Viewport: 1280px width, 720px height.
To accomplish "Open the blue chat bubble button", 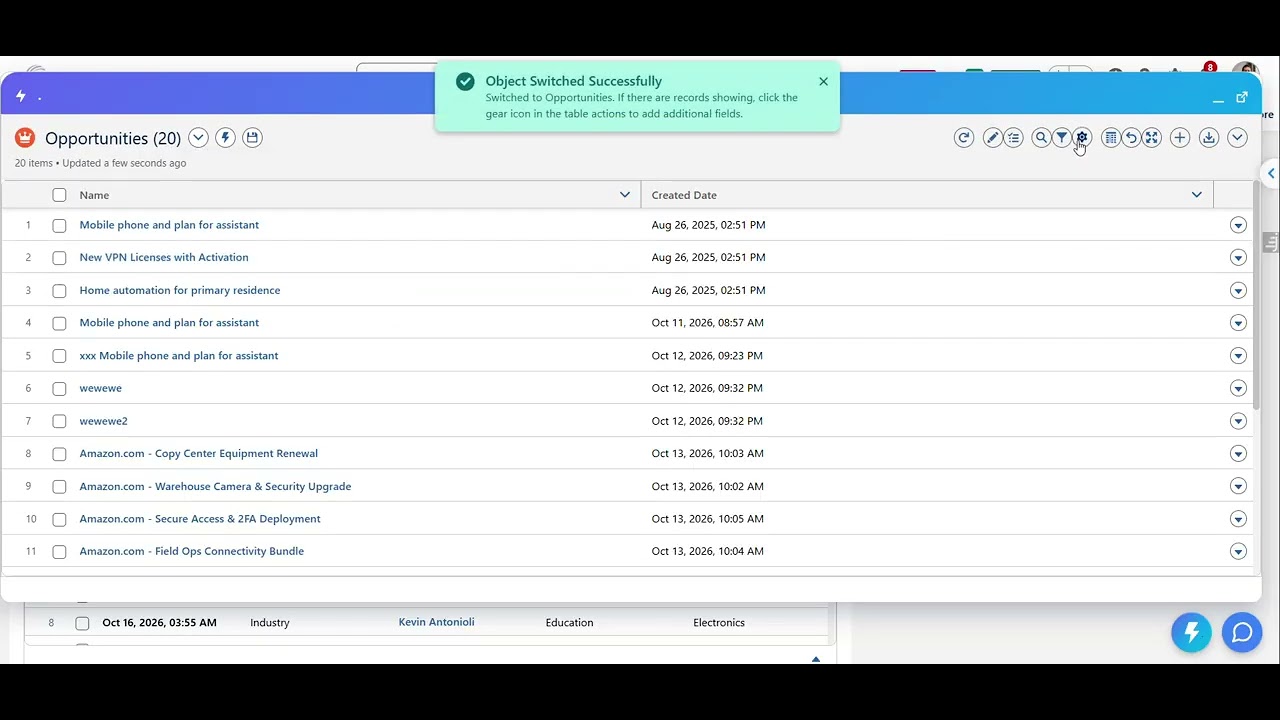I will (1242, 633).
